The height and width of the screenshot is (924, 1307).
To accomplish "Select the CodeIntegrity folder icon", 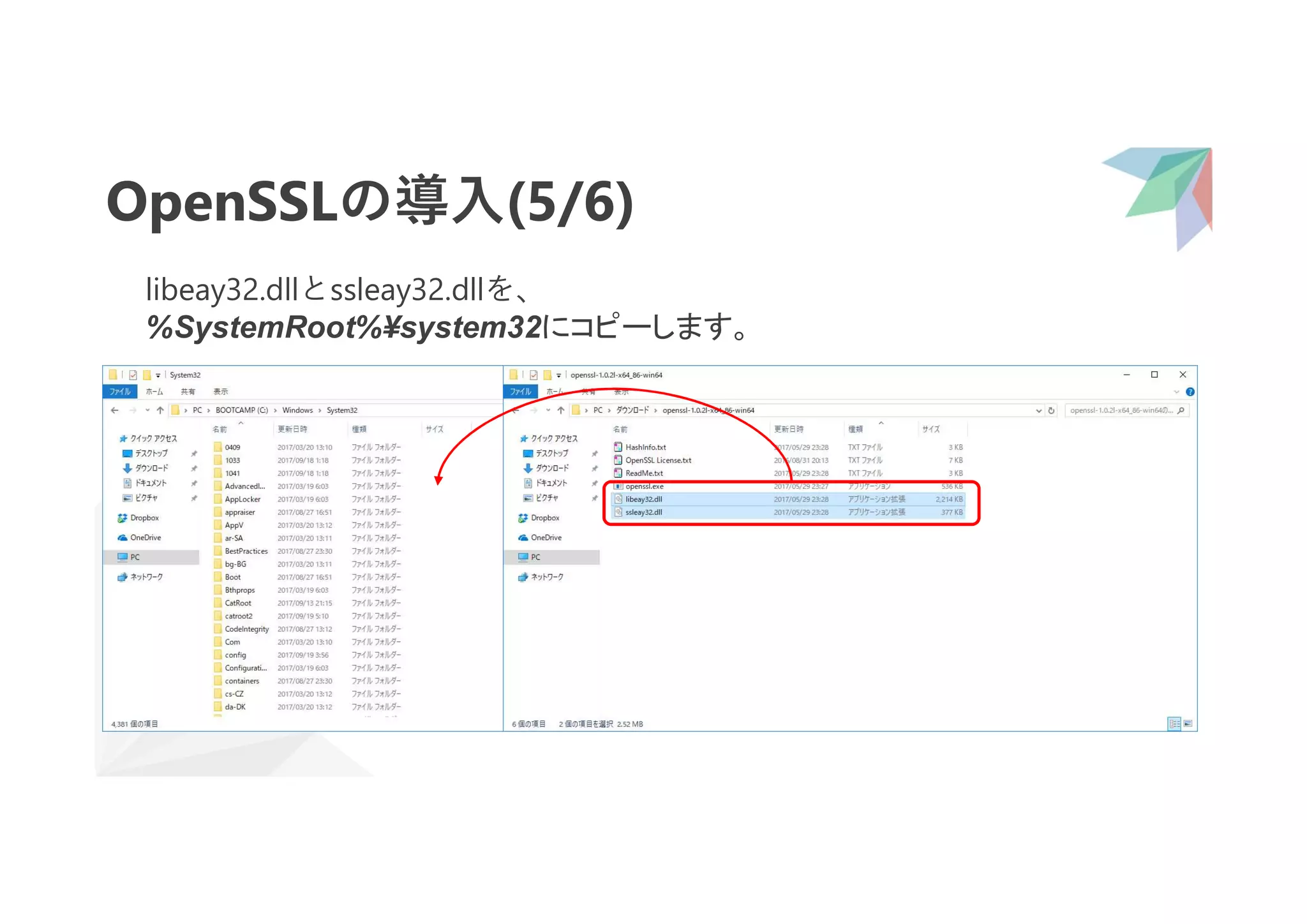I will click(218, 629).
